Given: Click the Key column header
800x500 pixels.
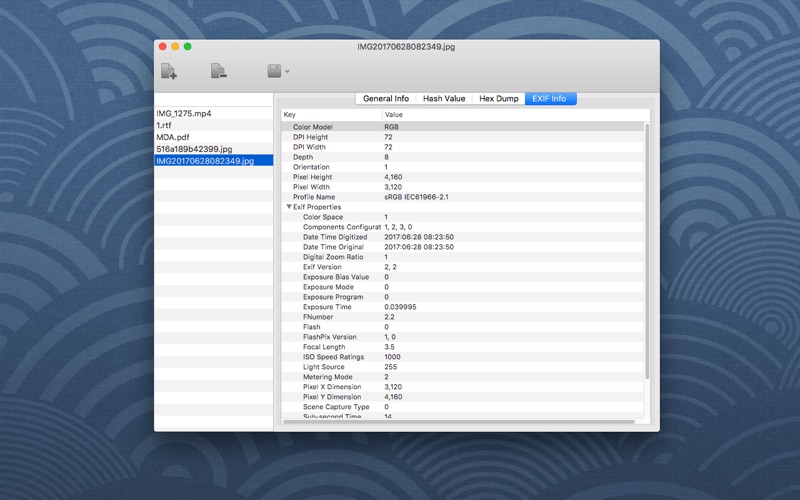Looking at the screenshot, I should [x=332, y=115].
